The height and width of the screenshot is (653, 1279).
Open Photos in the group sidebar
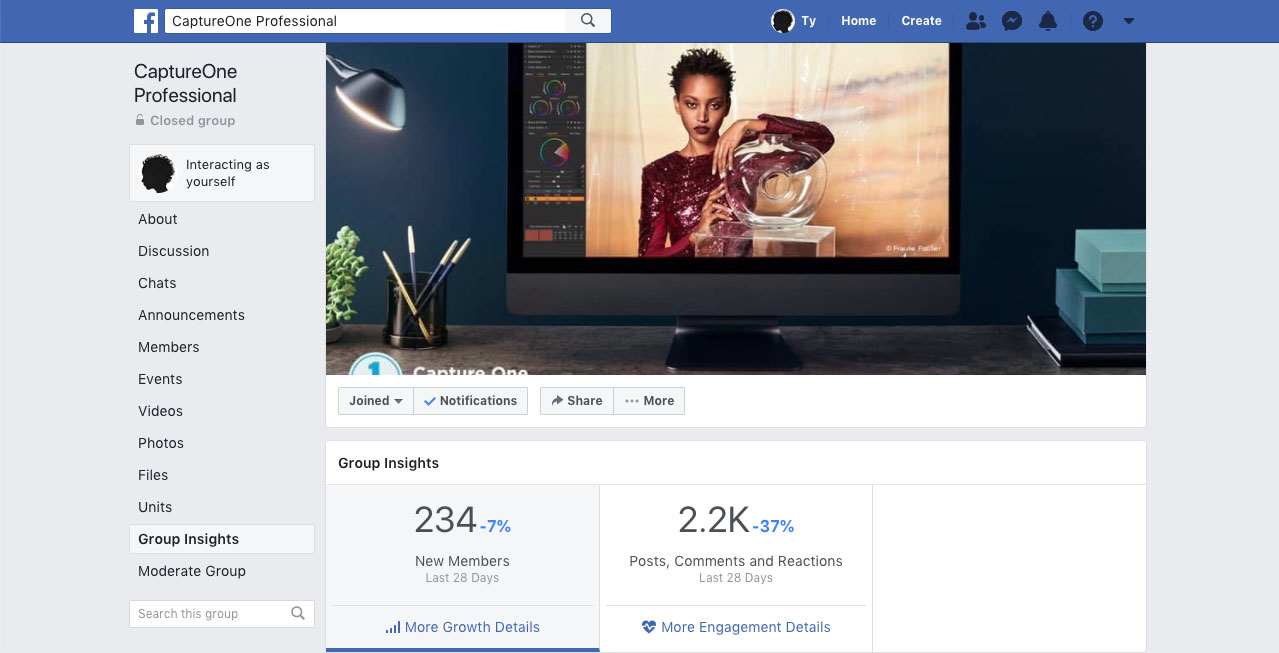pos(161,443)
